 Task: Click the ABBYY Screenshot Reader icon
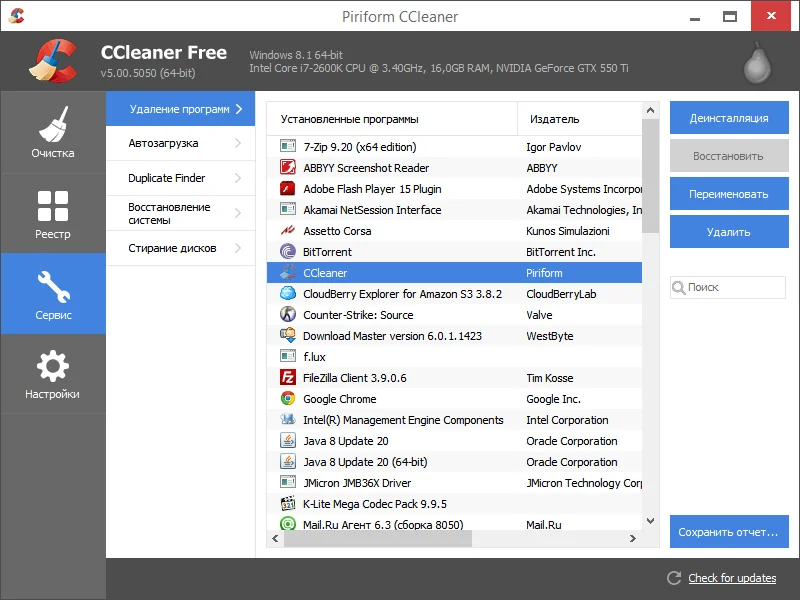pos(288,167)
